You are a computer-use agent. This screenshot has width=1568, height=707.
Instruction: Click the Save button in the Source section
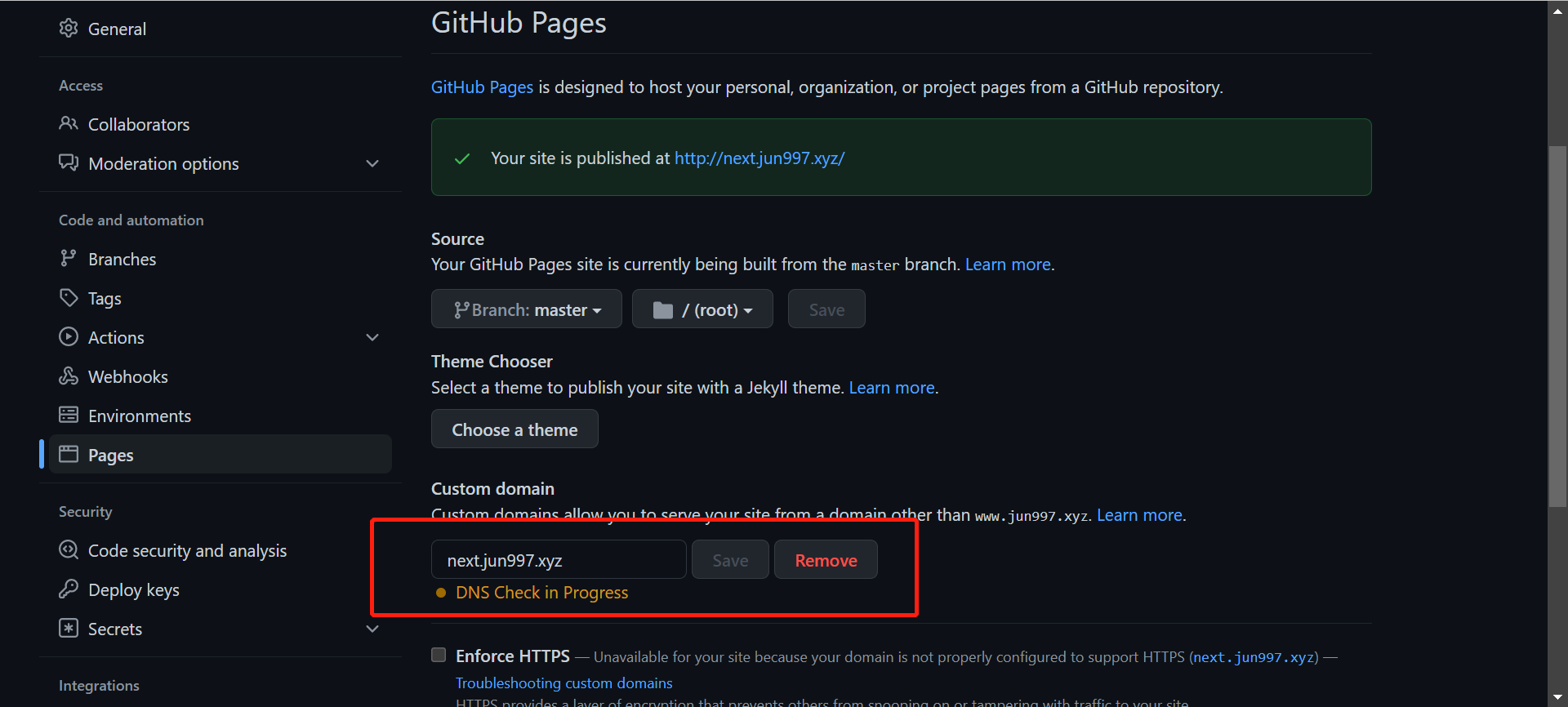tap(826, 309)
